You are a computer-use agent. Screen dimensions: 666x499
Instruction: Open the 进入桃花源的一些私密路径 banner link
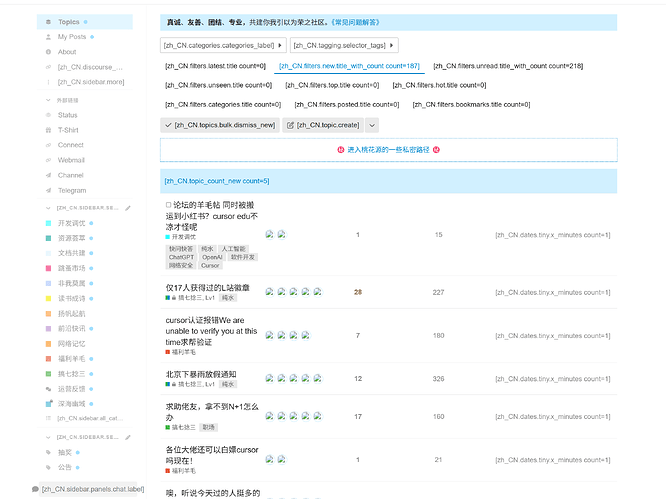388,150
